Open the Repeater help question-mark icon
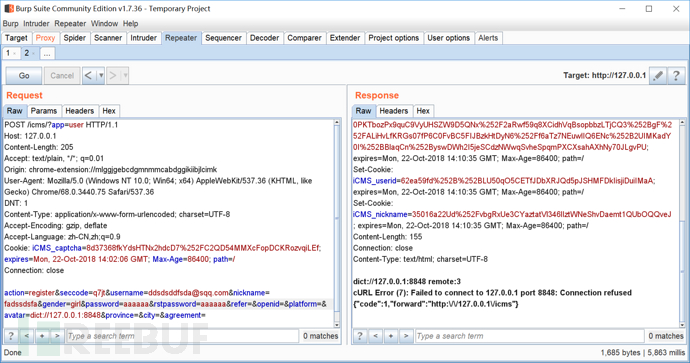This screenshot has width=690, height=363. tap(676, 76)
